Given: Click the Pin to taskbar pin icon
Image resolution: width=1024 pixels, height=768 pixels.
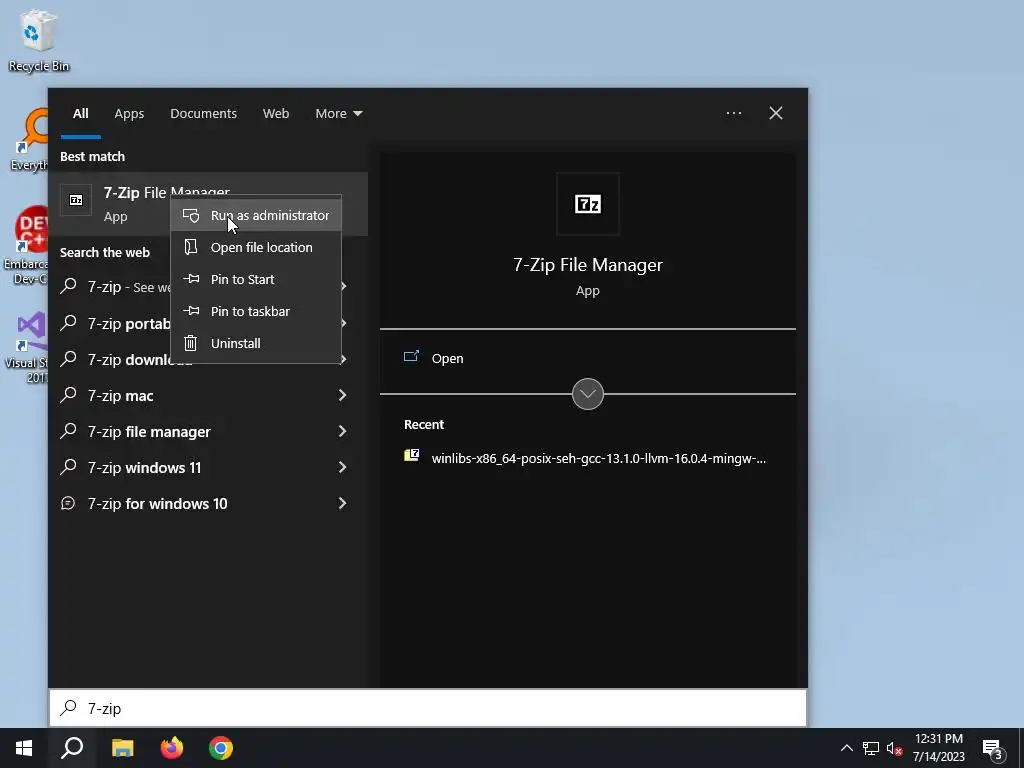Looking at the screenshot, I should coord(191,311).
